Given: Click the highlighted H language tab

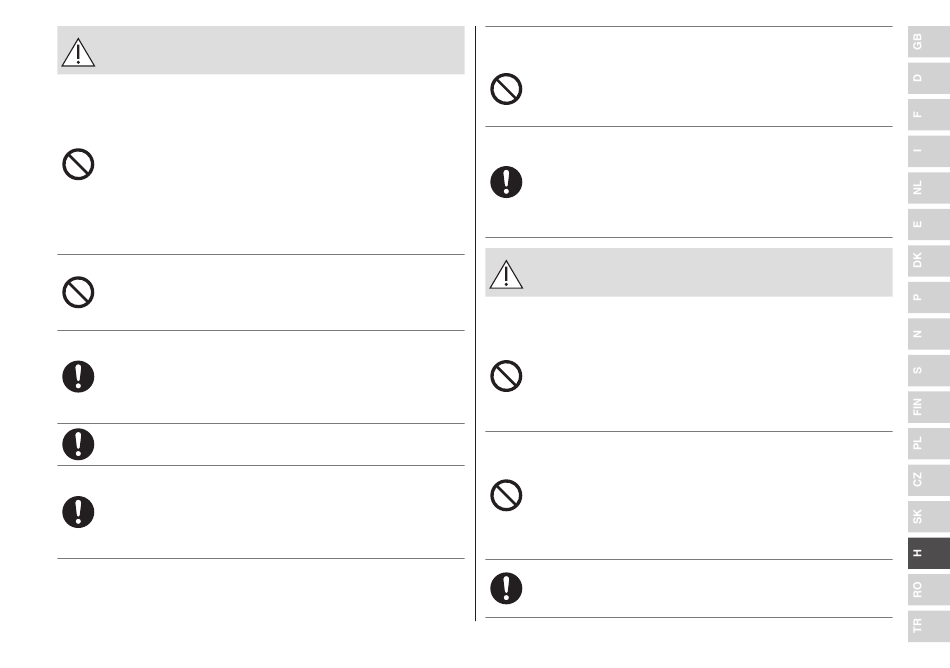Looking at the screenshot, I should pyautogui.click(x=928, y=553).
